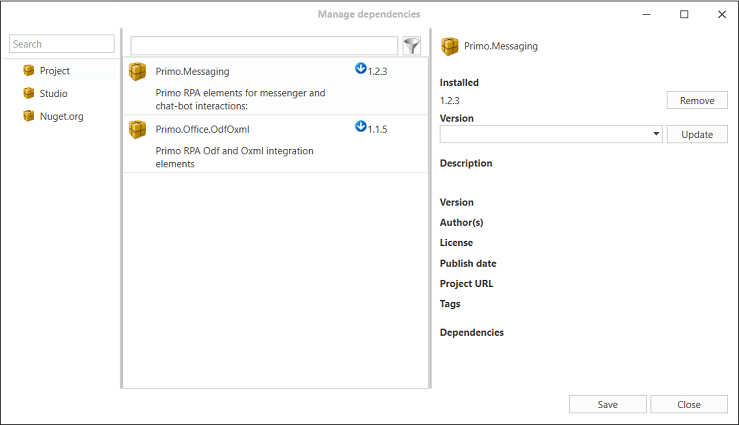Click the Studio source package icon

tap(29, 93)
